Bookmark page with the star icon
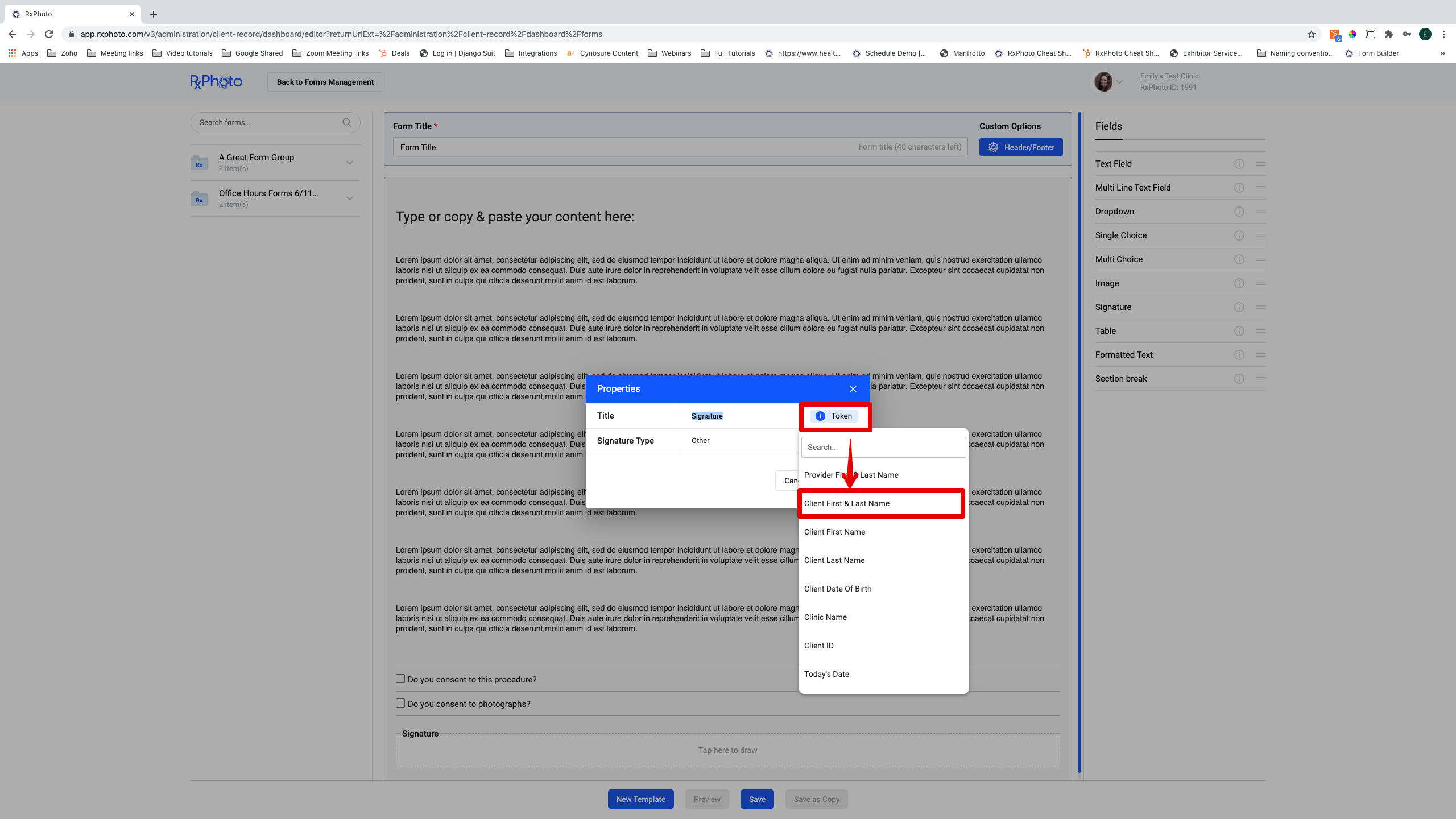Viewport: 1456px width, 819px height. click(1312, 34)
